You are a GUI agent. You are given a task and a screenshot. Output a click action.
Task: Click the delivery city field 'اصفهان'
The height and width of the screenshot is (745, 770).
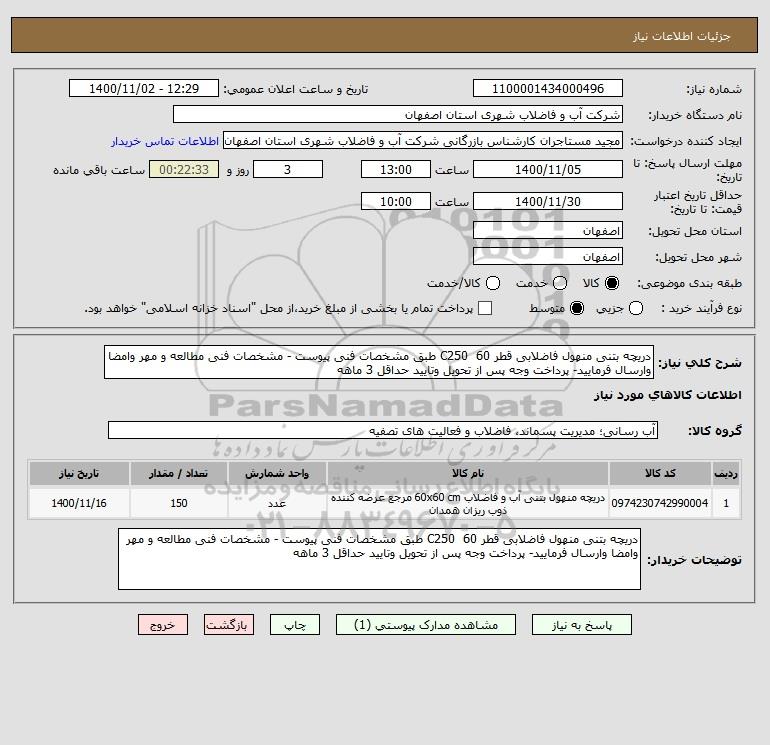pyautogui.click(x=548, y=256)
